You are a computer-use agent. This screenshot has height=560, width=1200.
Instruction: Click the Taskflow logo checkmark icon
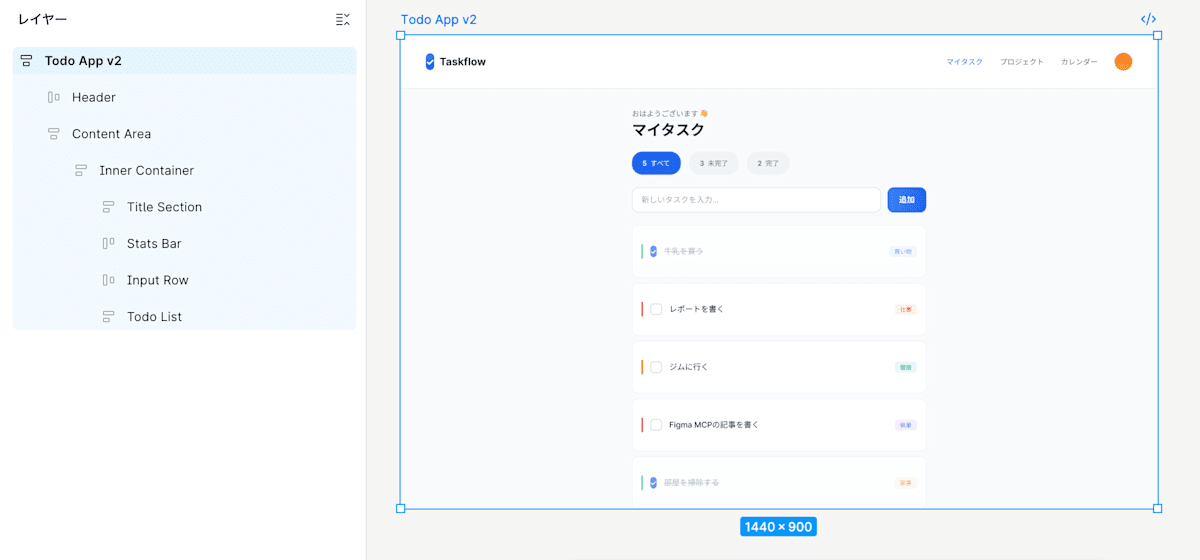430,62
